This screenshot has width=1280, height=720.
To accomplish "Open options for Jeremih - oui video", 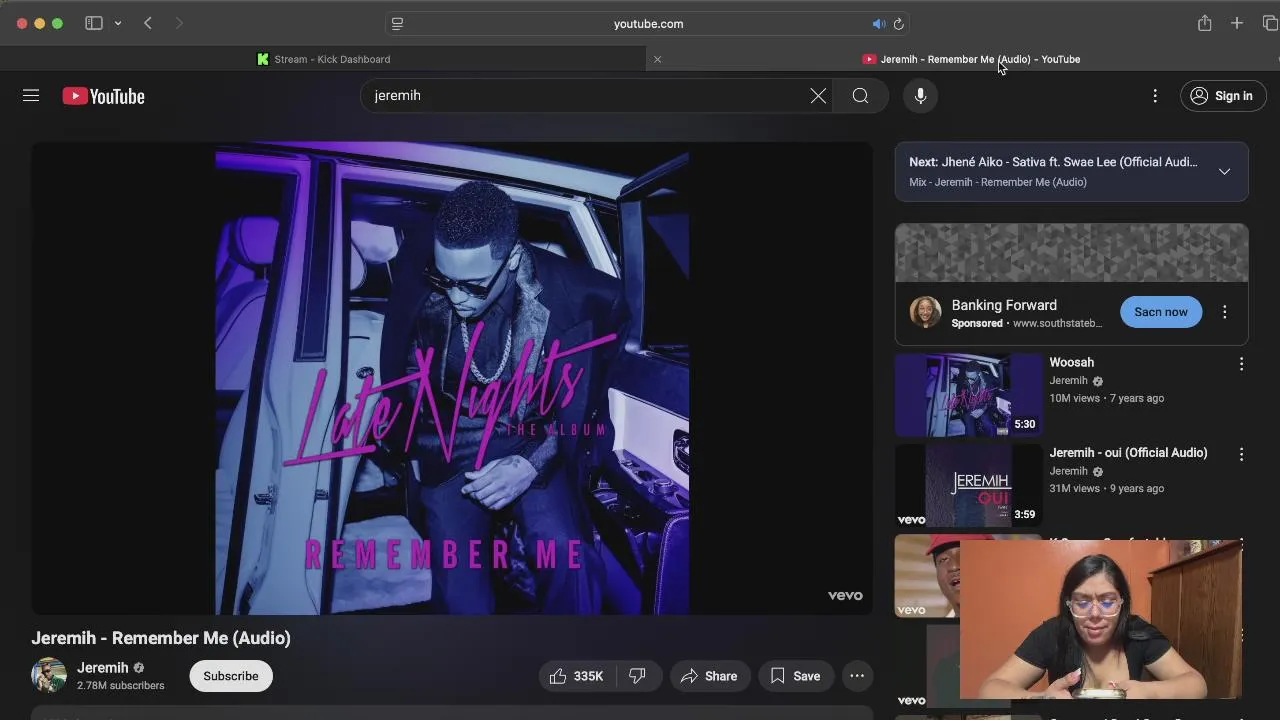I will coord(1241,454).
